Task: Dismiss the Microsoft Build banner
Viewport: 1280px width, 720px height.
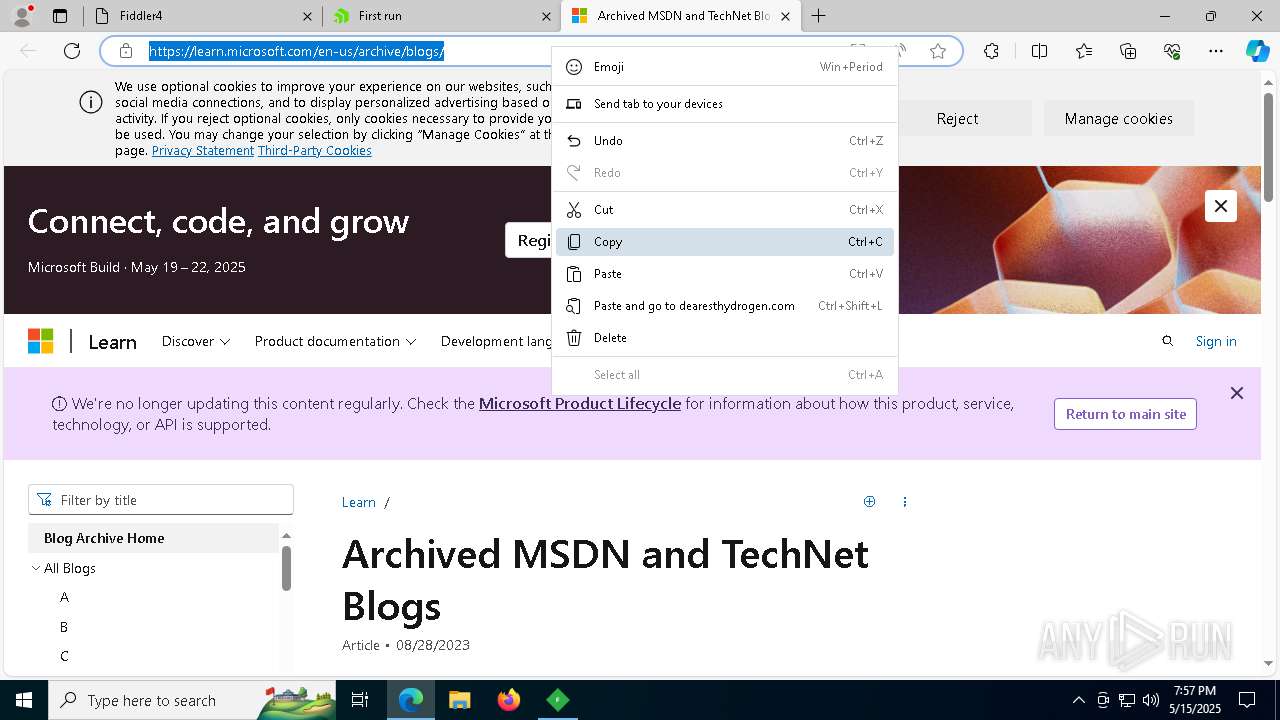Action: point(1221,206)
